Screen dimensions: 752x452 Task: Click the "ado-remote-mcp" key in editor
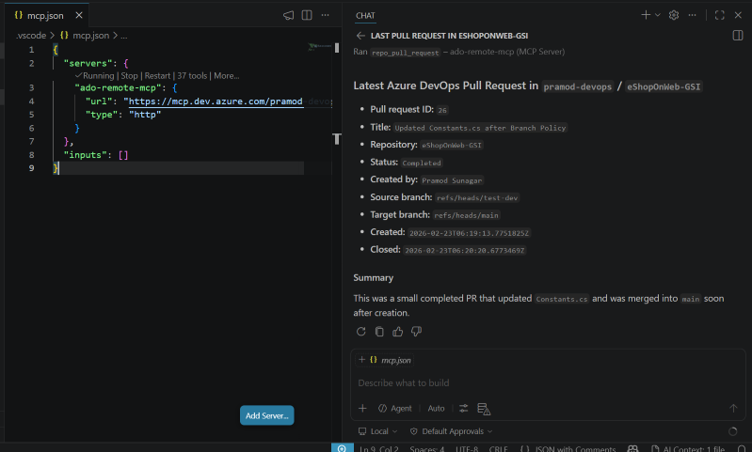click(118, 88)
